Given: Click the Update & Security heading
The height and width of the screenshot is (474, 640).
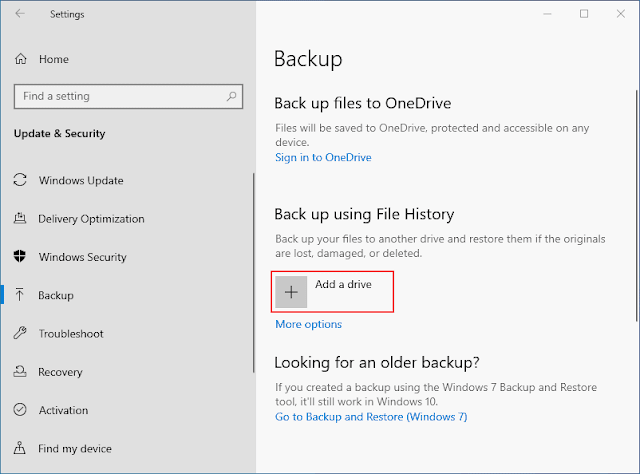Looking at the screenshot, I should (x=60, y=134).
